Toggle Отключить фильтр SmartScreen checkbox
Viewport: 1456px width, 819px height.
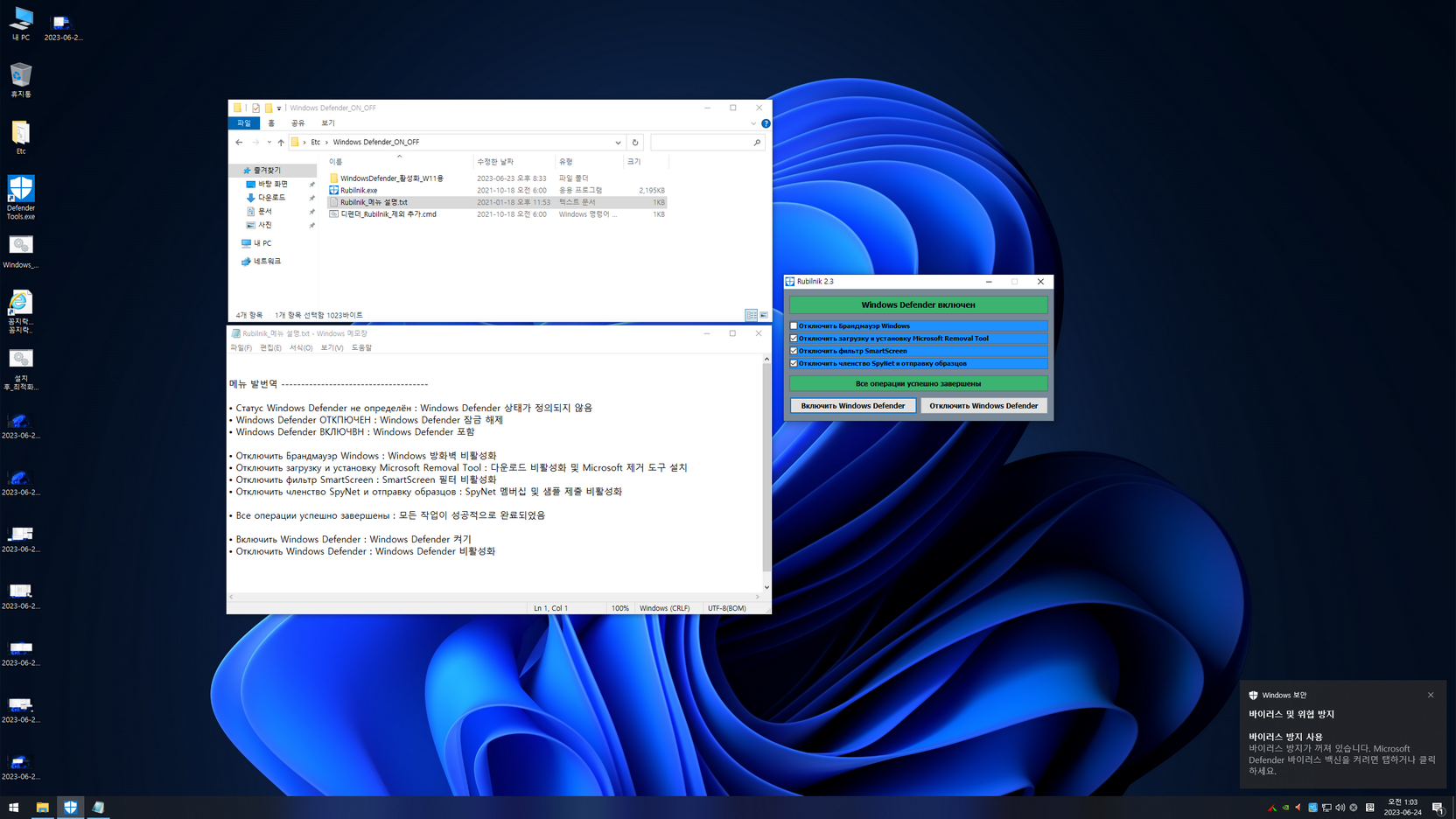[794, 351]
